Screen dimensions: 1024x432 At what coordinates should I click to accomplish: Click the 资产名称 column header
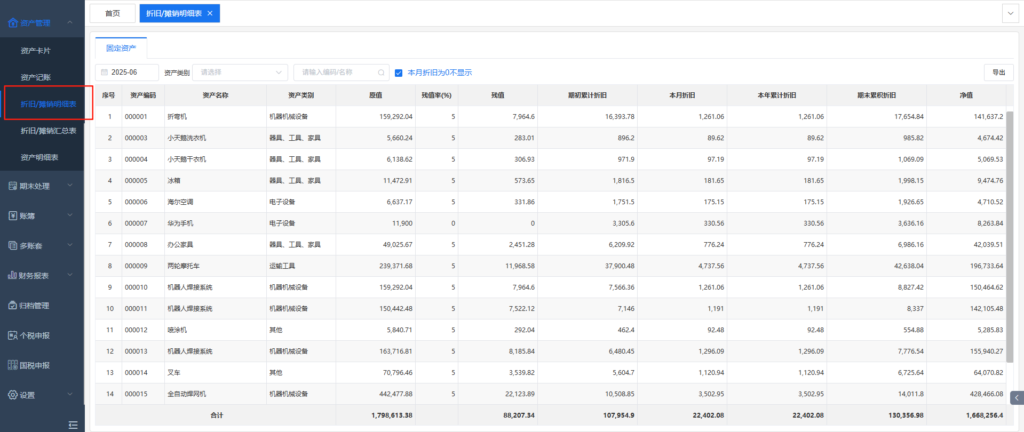216,95
